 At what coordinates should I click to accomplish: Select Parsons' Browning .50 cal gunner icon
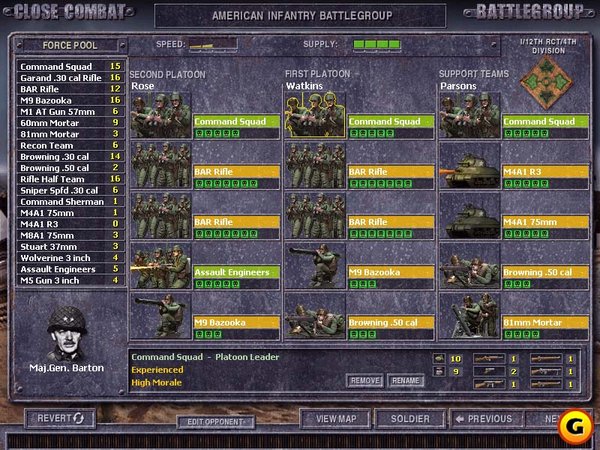click(470, 266)
